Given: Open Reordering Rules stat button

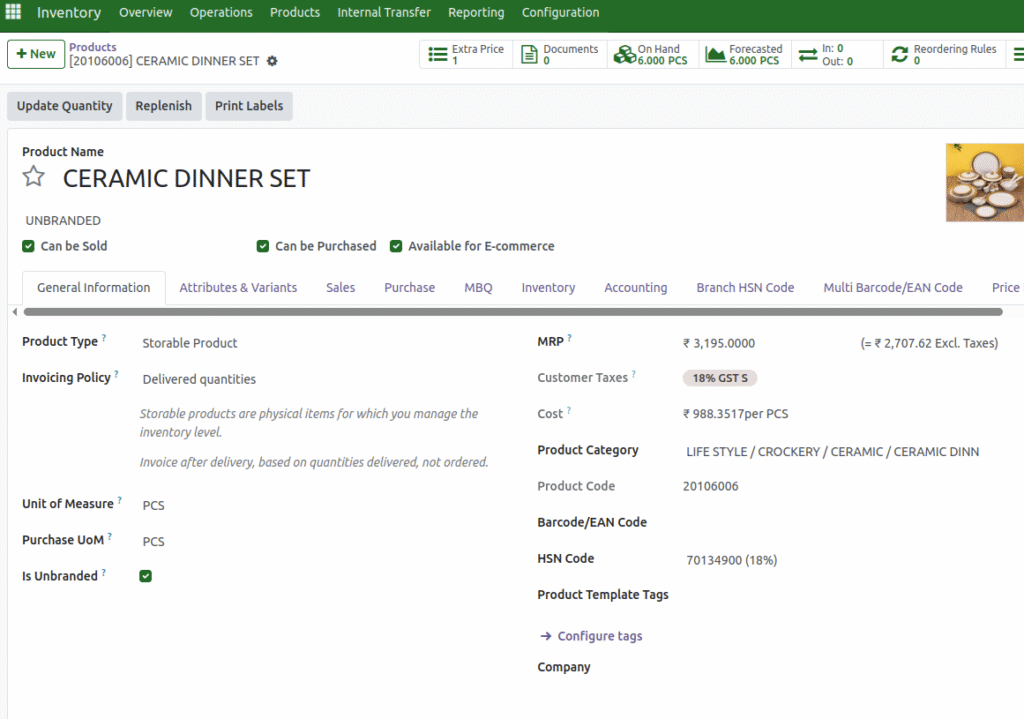Looking at the screenshot, I should point(942,55).
